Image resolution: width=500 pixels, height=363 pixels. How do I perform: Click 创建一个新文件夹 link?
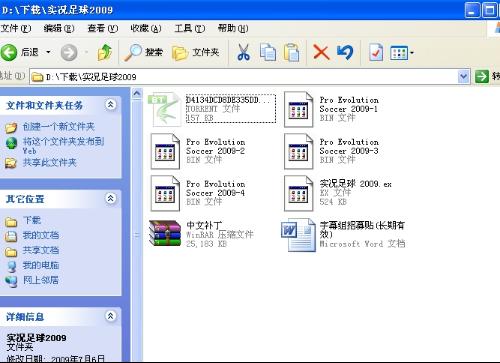coord(58,127)
